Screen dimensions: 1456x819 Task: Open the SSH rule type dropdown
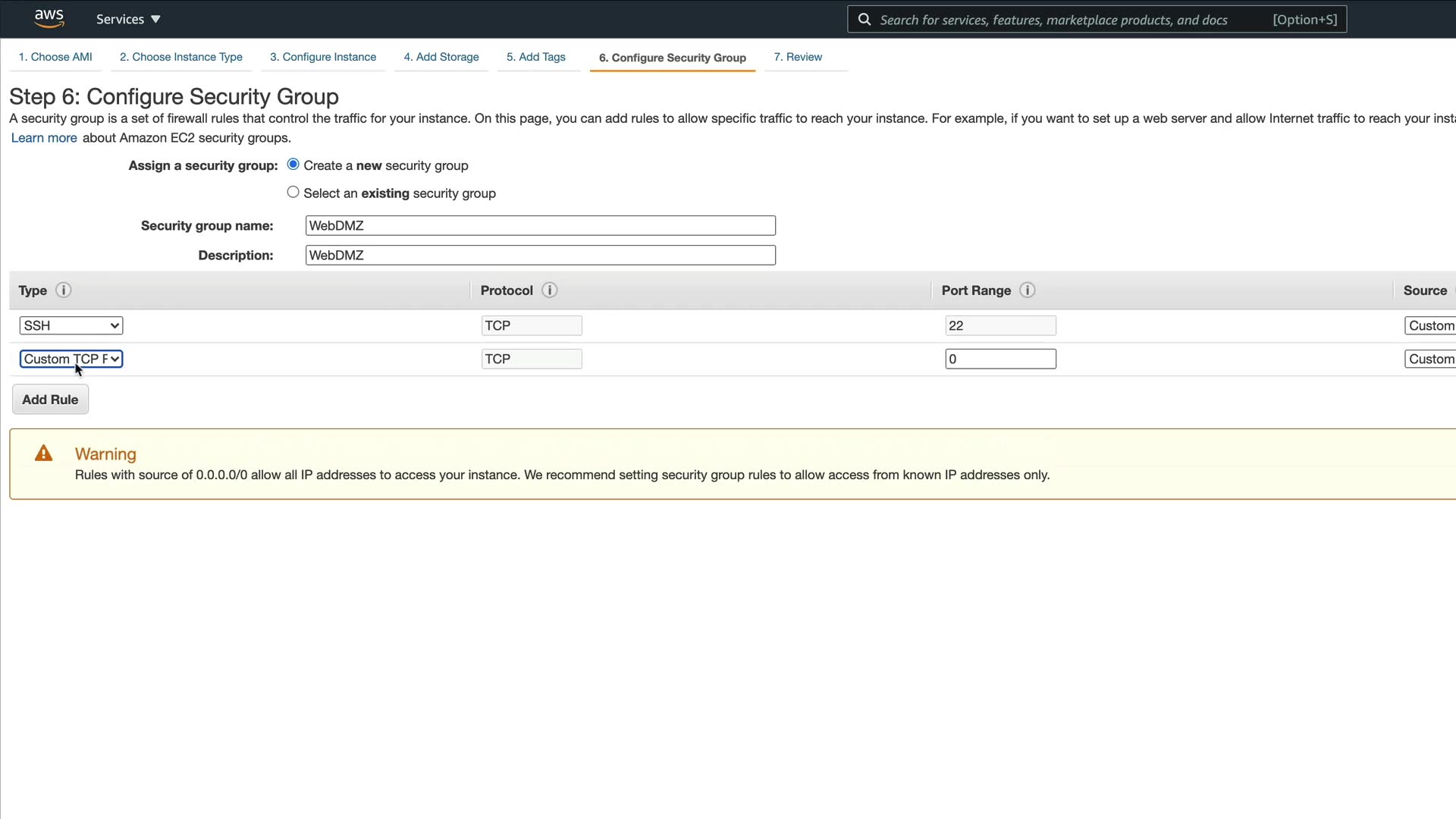click(x=71, y=325)
